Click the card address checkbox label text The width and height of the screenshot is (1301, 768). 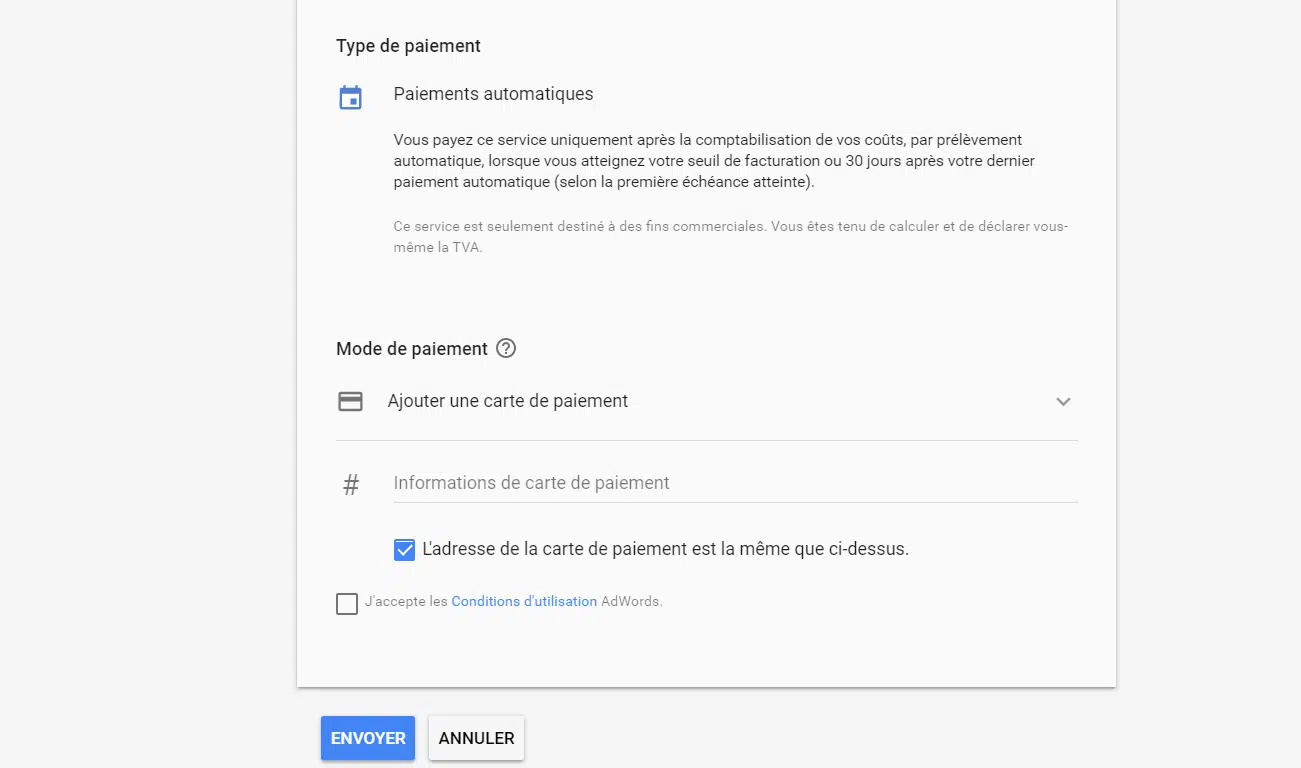665,549
